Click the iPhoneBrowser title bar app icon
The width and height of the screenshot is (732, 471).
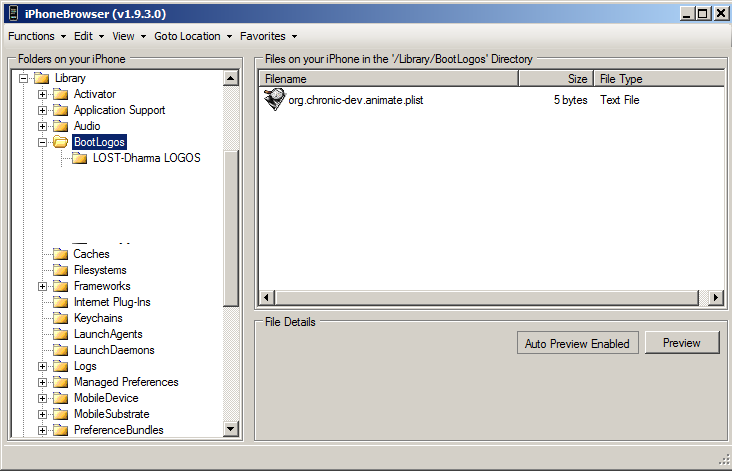coord(12,13)
